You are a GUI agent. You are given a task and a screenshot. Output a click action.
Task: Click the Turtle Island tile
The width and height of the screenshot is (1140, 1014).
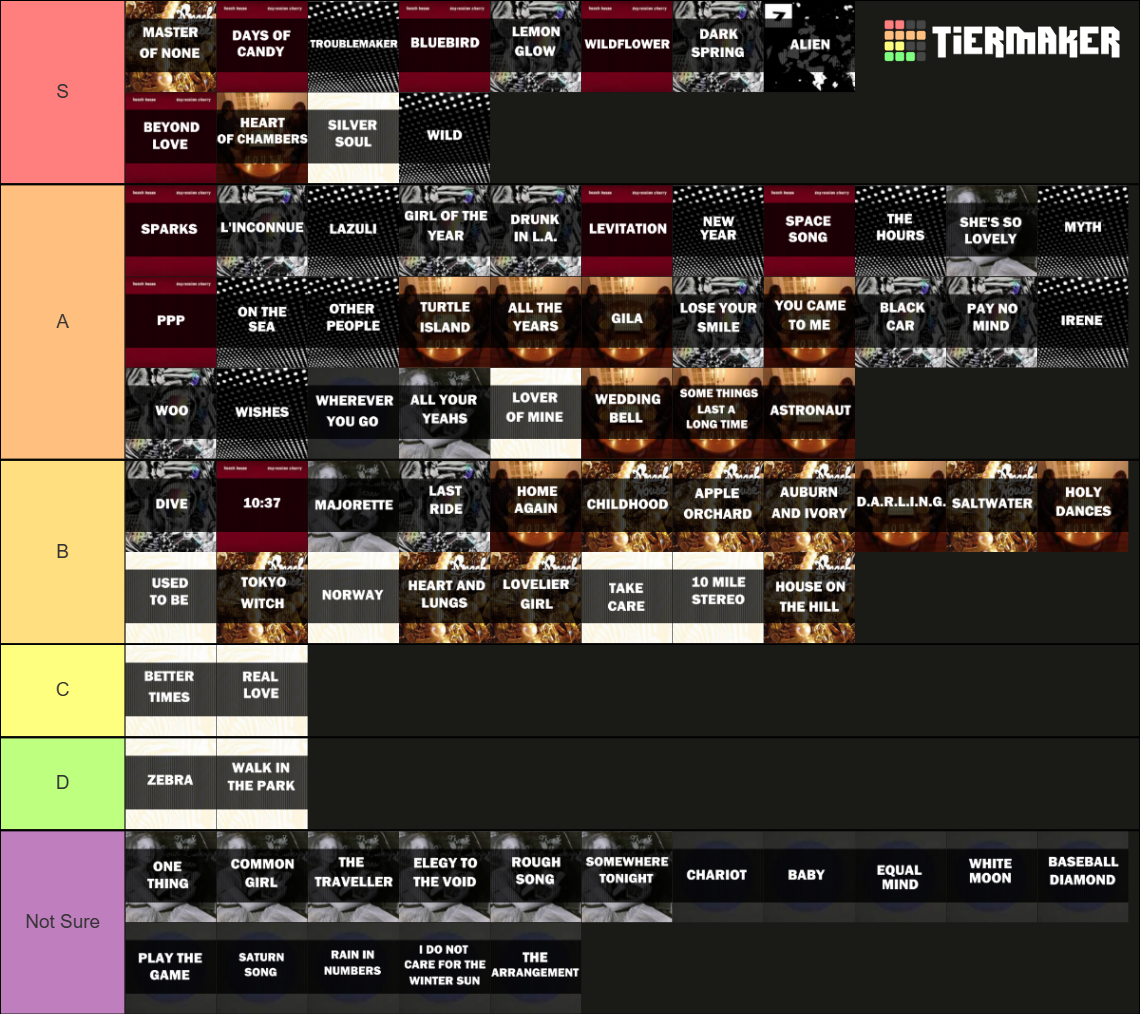pos(444,322)
